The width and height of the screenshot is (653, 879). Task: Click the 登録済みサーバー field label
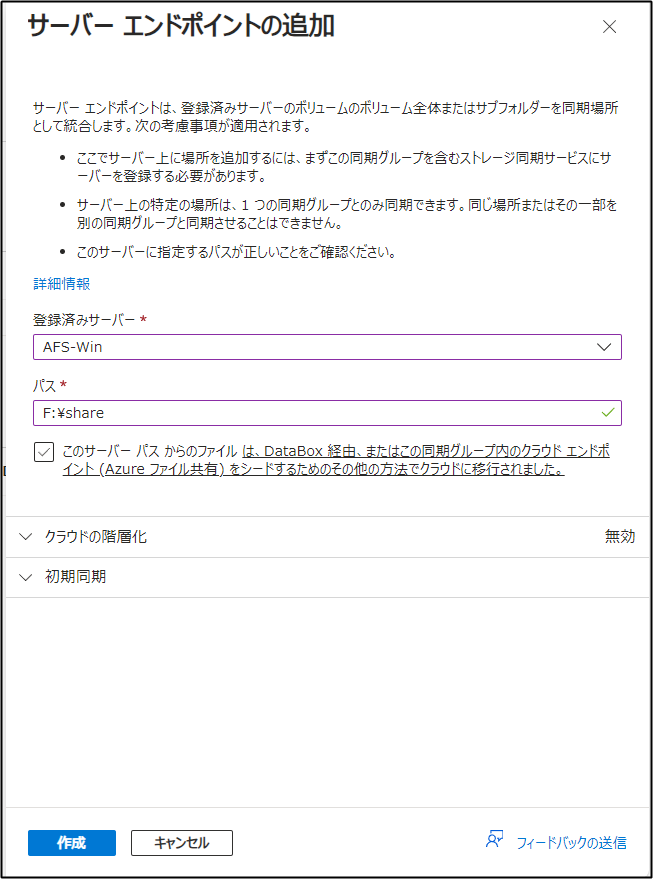pyautogui.click(x=84, y=320)
